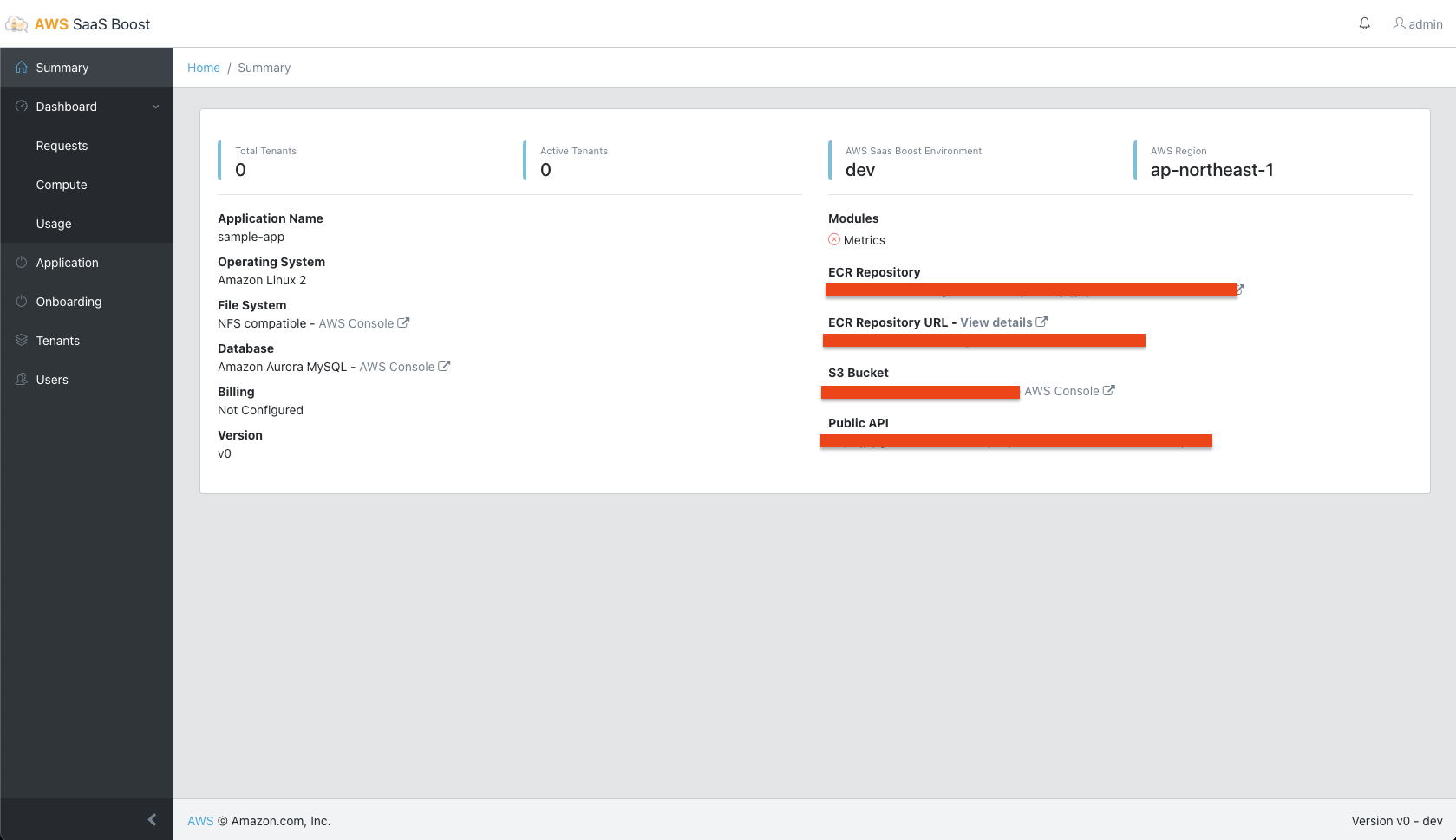Click the AWS footer link
1456x840 pixels.
[x=200, y=821]
